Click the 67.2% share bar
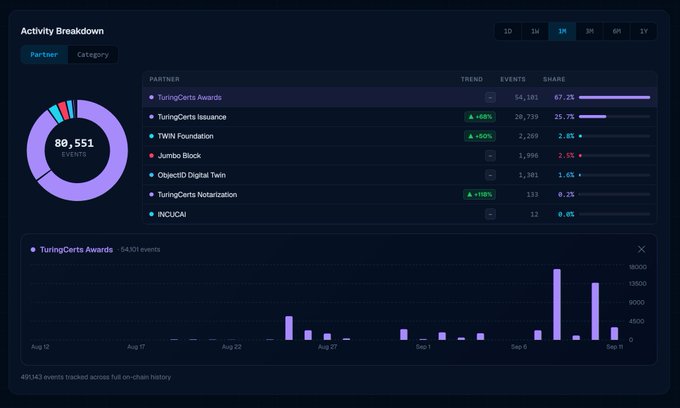Screen dimensions: 680x408 coord(615,97)
